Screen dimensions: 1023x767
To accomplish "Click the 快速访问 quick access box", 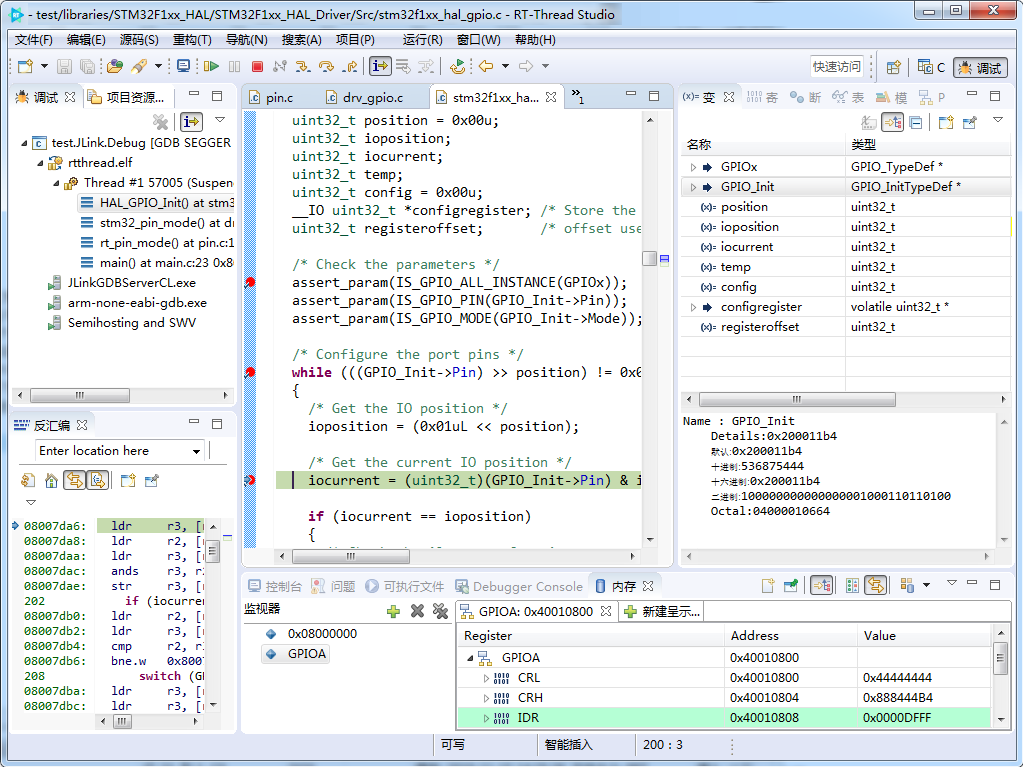I will (836, 67).
